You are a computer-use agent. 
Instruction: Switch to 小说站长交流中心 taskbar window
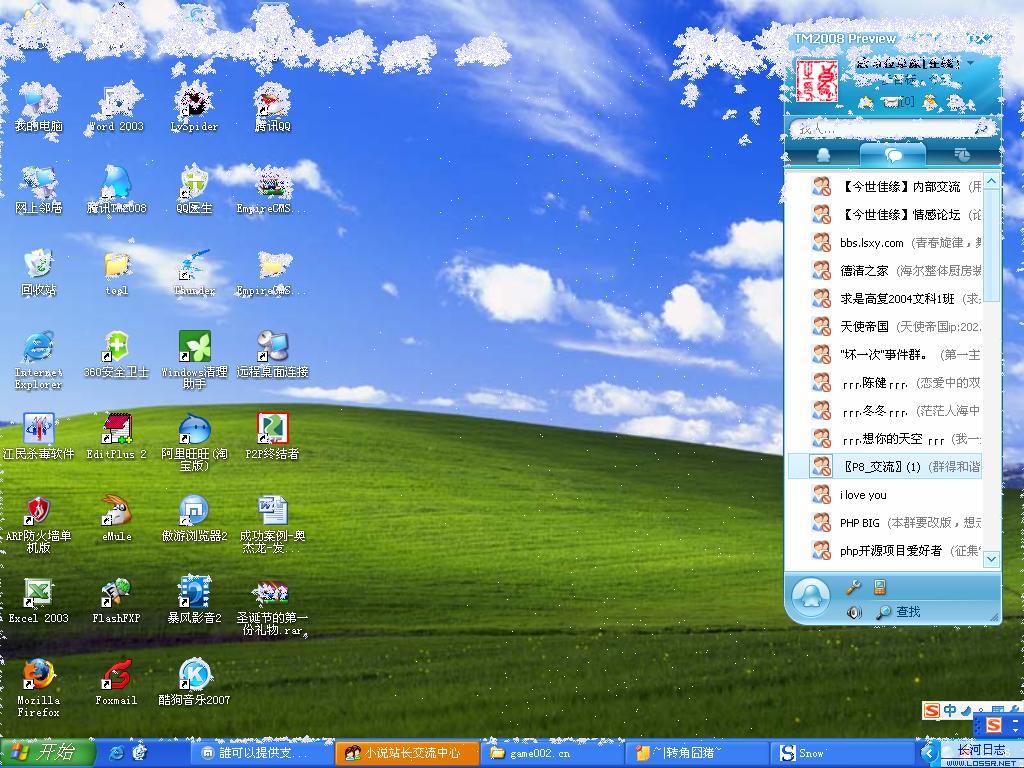click(x=406, y=753)
